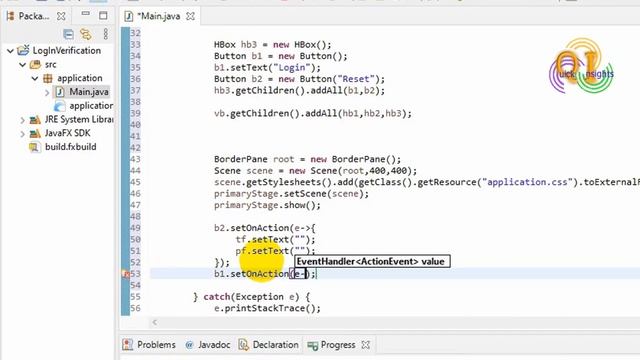Collapse All in Package Explorer toolbar
Image resolution: width=640 pixels, height=360 pixels.
coord(69,34)
